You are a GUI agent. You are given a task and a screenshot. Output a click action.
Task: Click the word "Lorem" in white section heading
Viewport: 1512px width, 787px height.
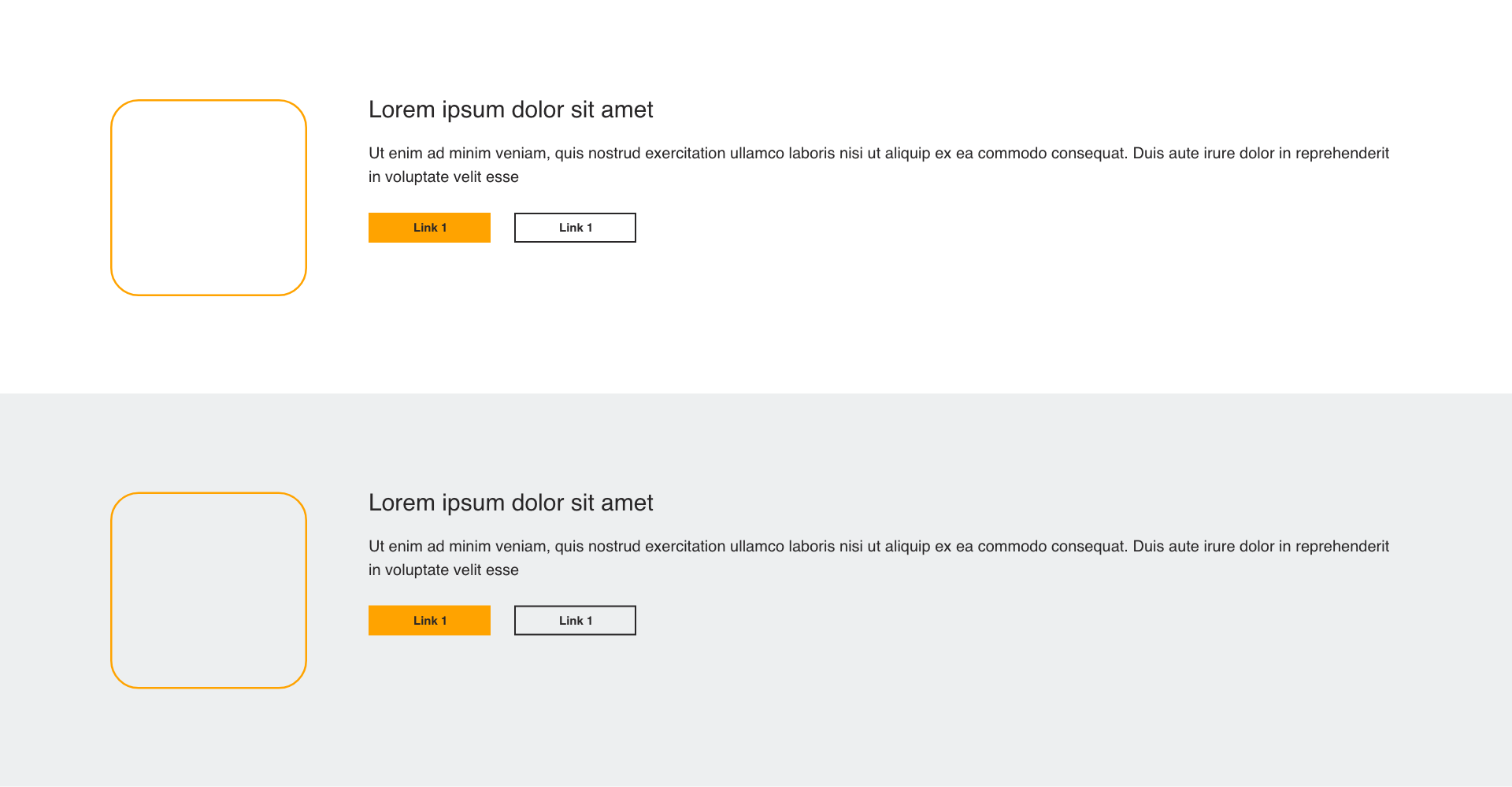pyautogui.click(x=402, y=110)
